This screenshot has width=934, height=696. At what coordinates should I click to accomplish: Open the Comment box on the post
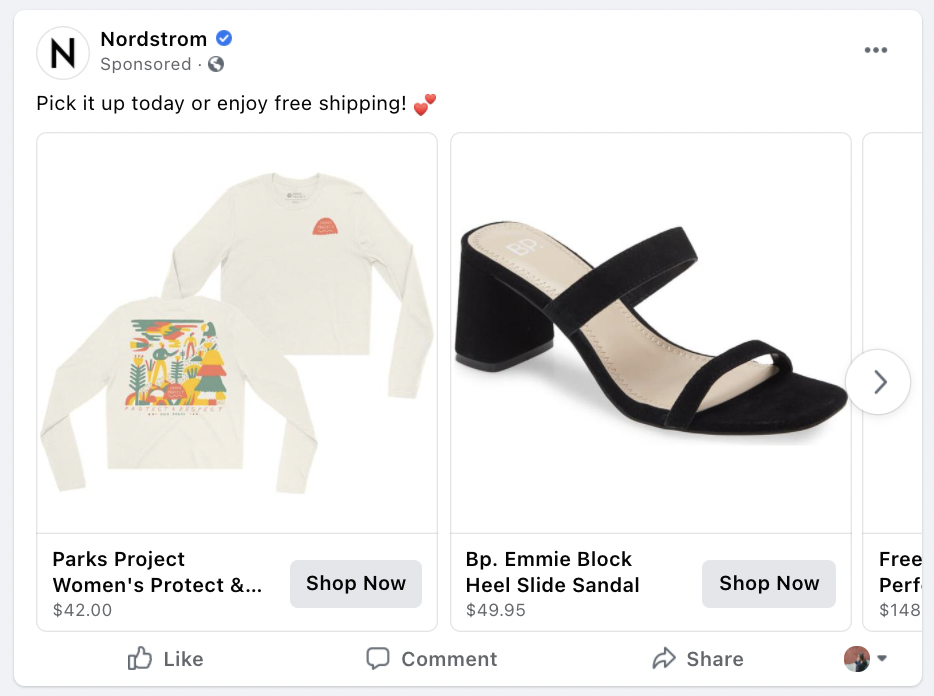(432, 659)
